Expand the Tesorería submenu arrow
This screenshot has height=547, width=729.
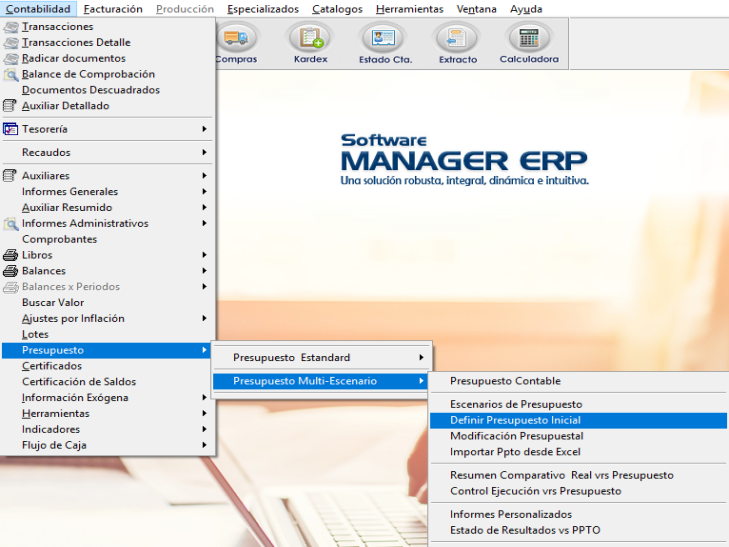205,129
